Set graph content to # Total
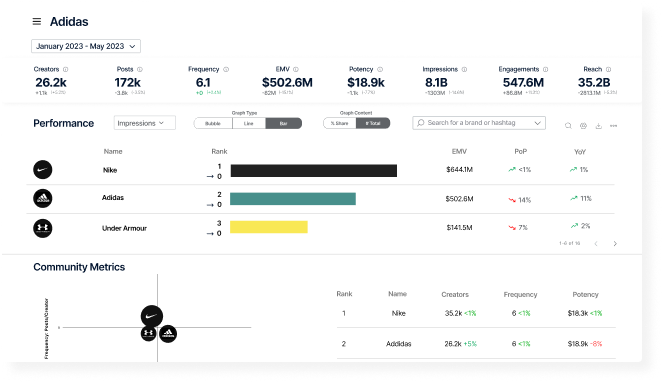Screen dimensions: 663x383 [373, 123]
